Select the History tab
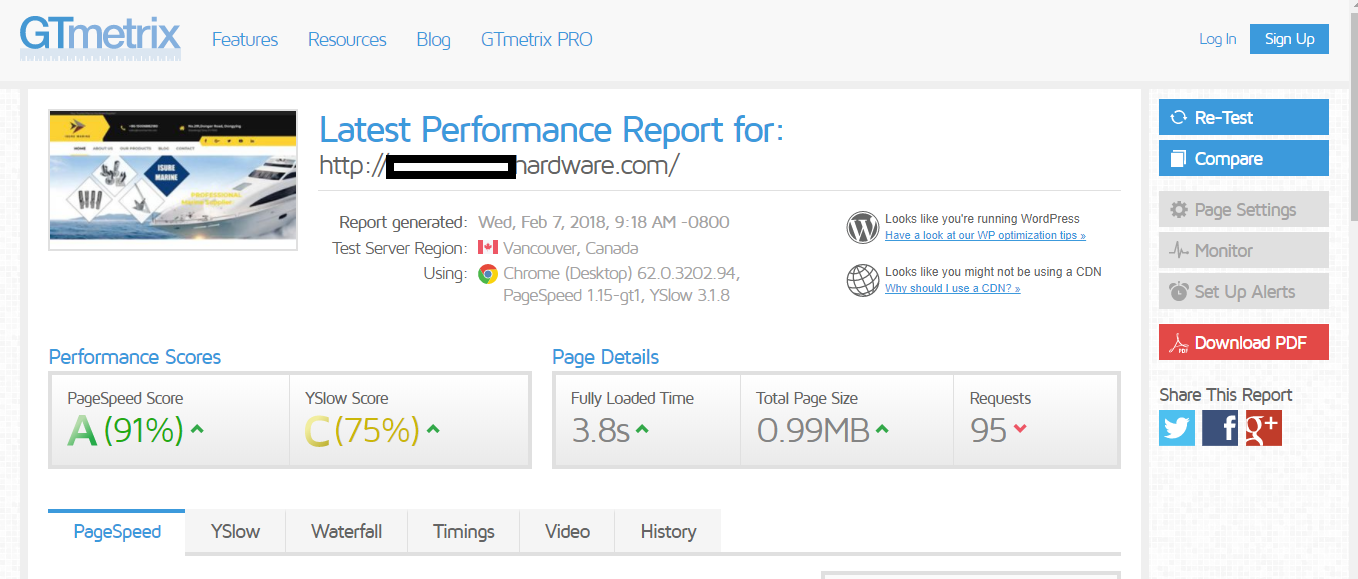The width and height of the screenshot is (1358, 579). point(668,532)
